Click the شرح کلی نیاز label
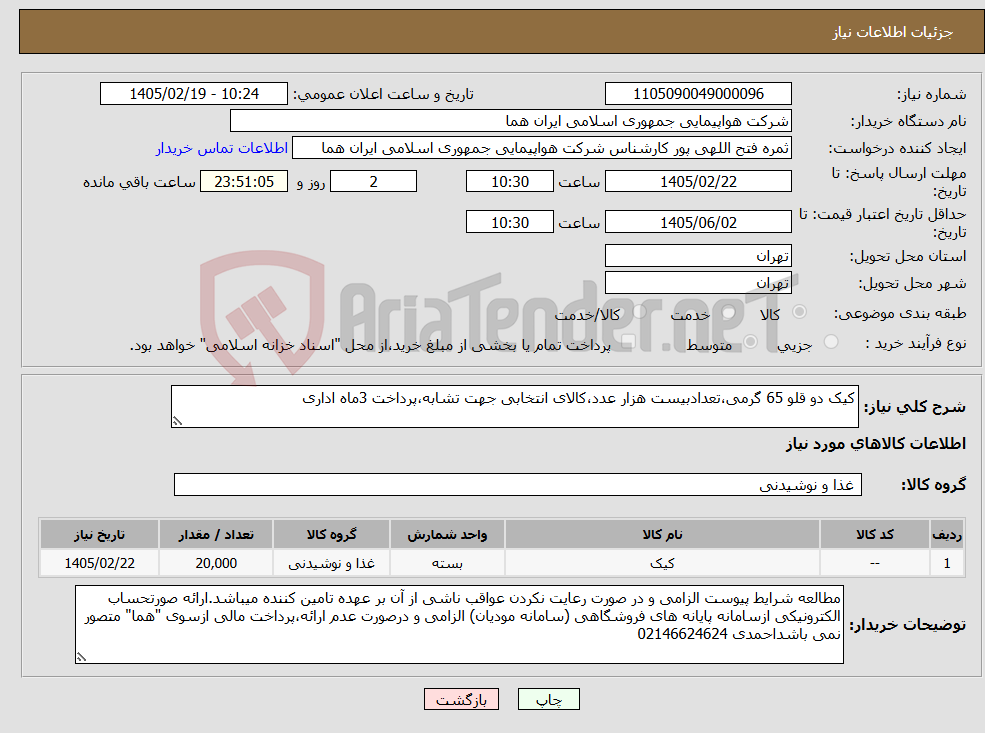 [915, 407]
